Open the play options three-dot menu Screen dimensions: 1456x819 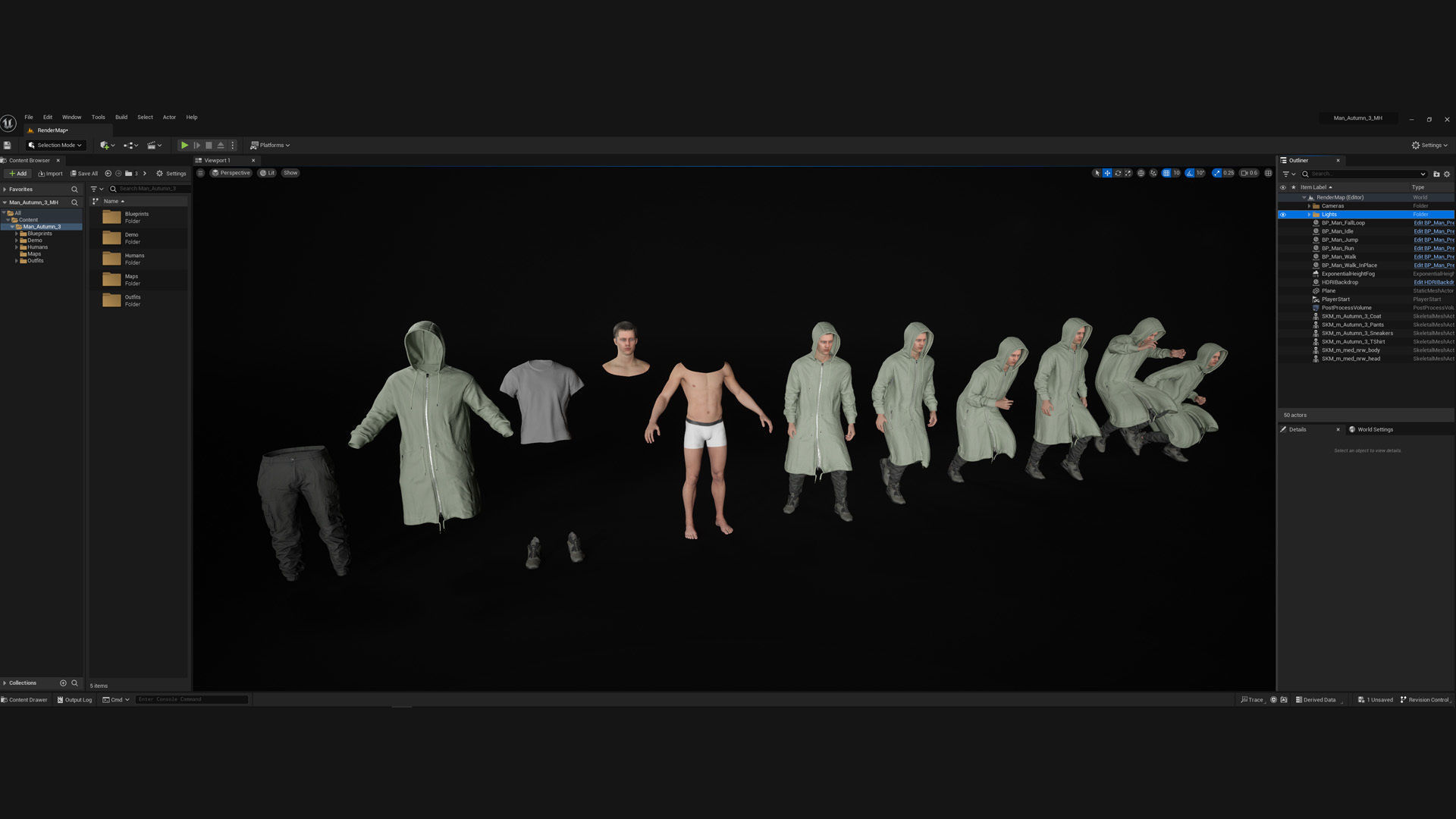233,145
